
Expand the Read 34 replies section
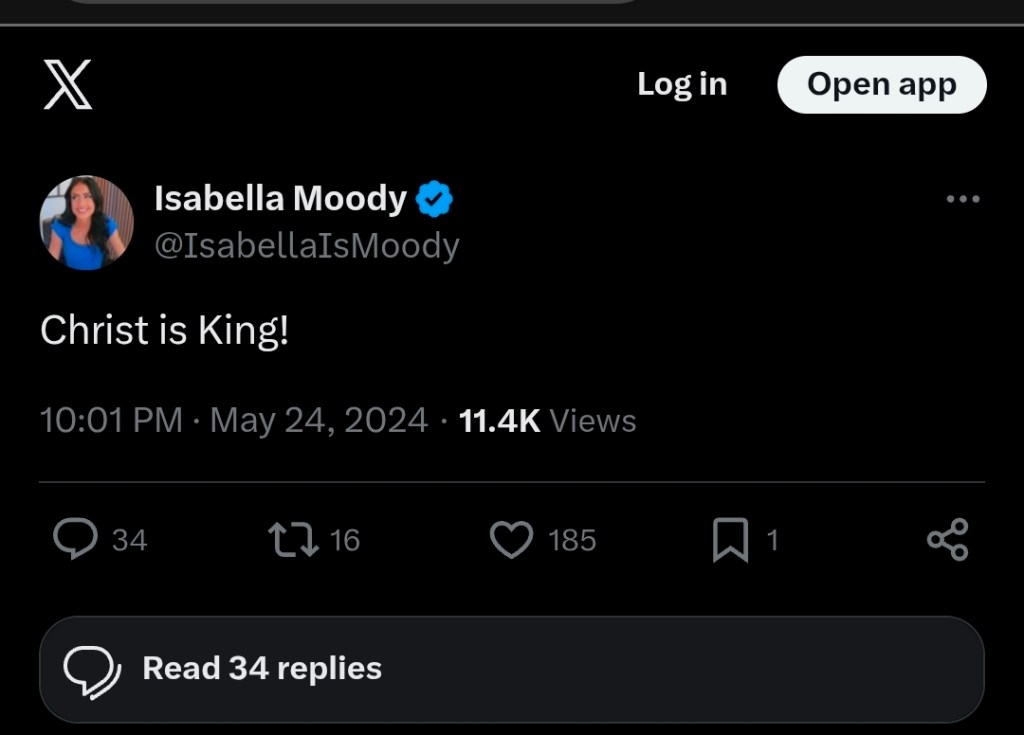(x=512, y=668)
